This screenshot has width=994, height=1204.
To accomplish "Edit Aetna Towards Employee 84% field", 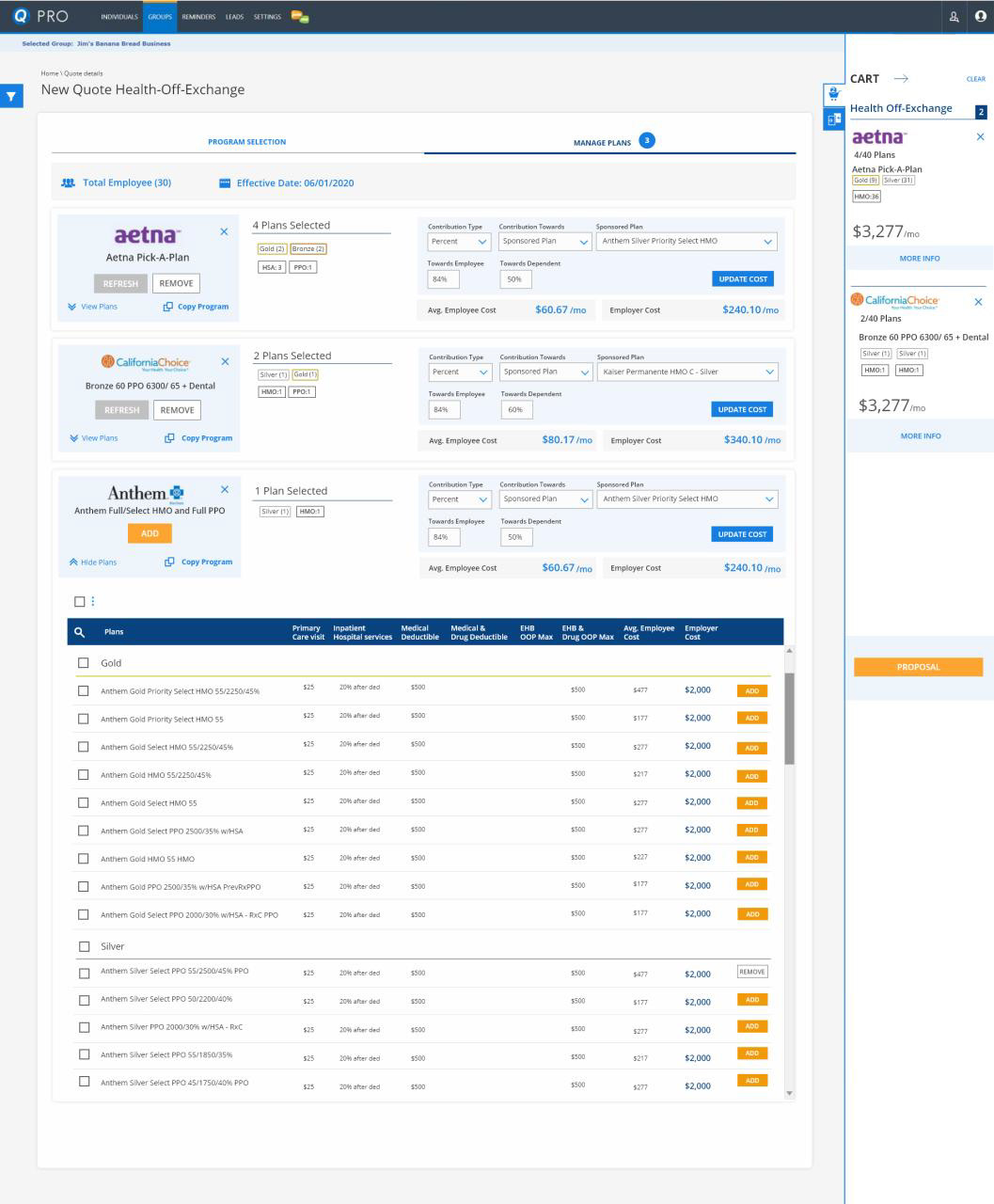I will click(x=444, y=279).
